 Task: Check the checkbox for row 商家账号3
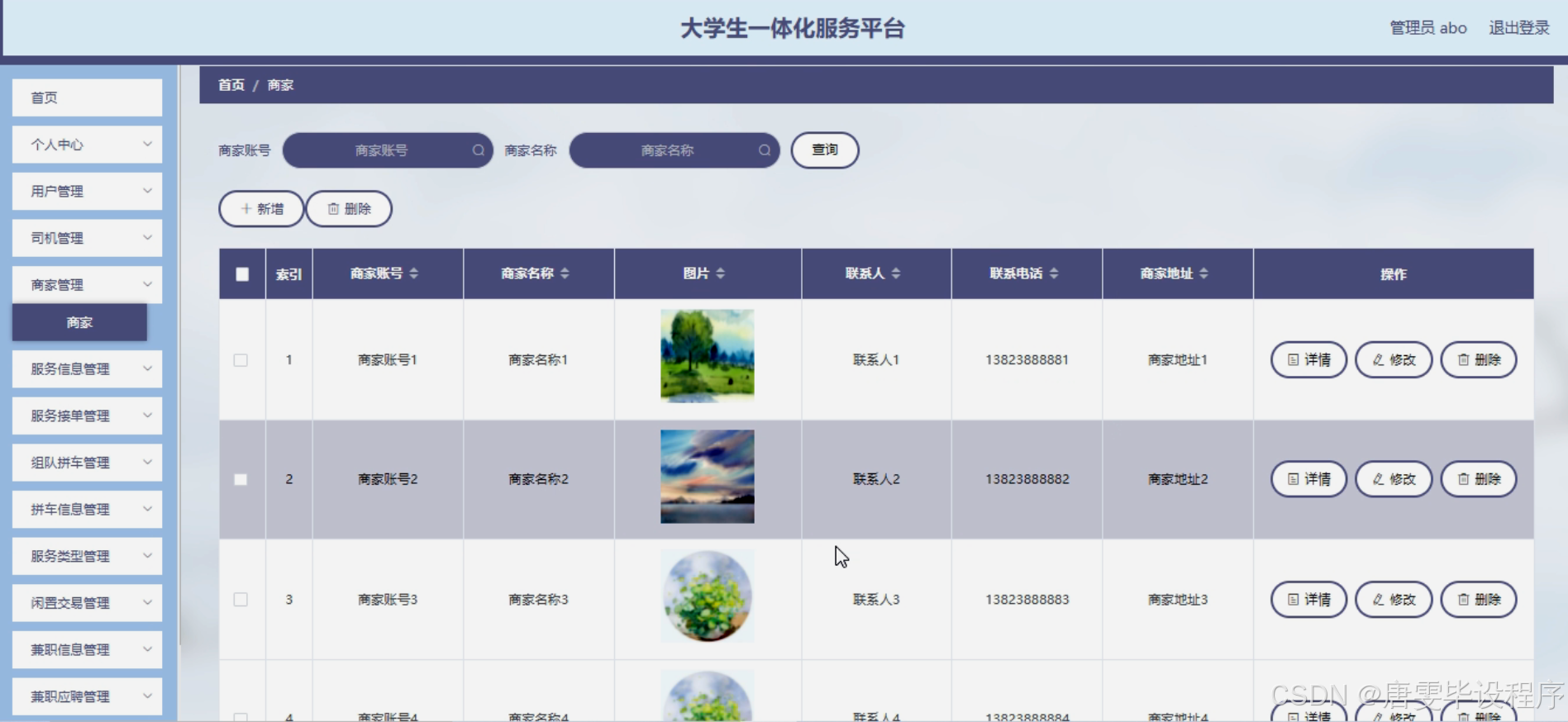tap(241, 600)
